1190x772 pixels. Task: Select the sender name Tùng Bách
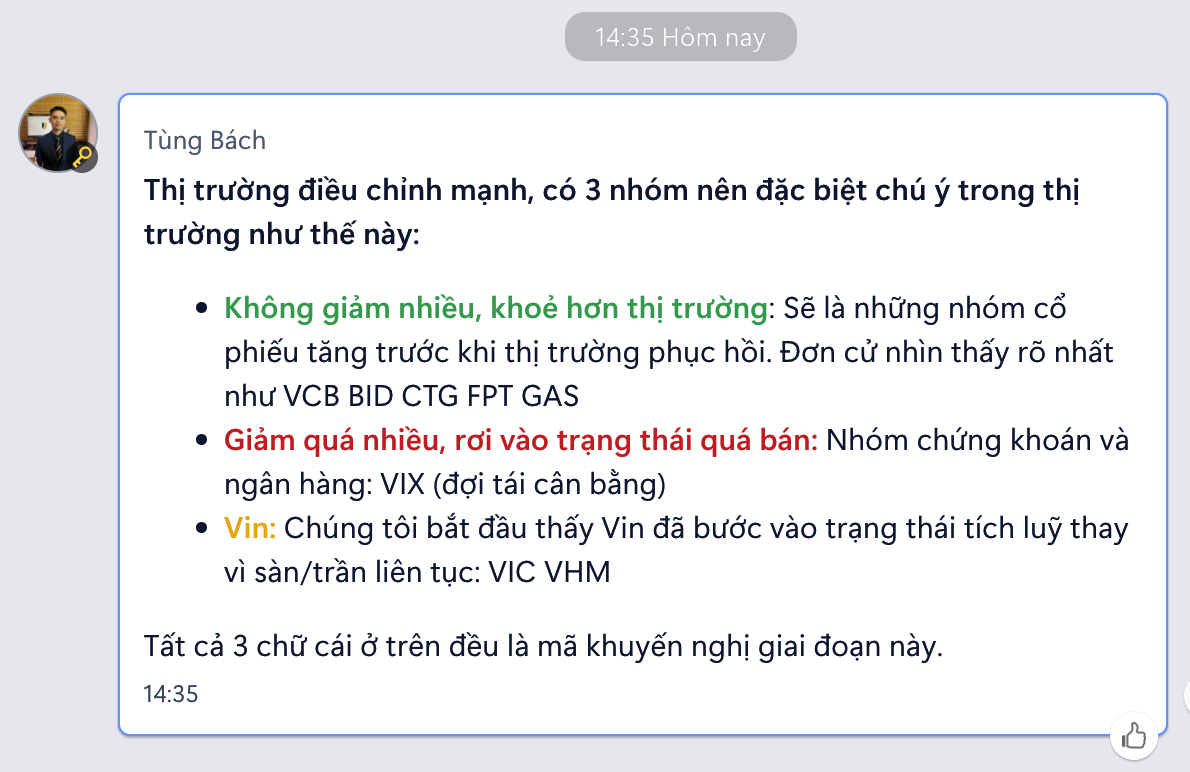click(205, 140)
